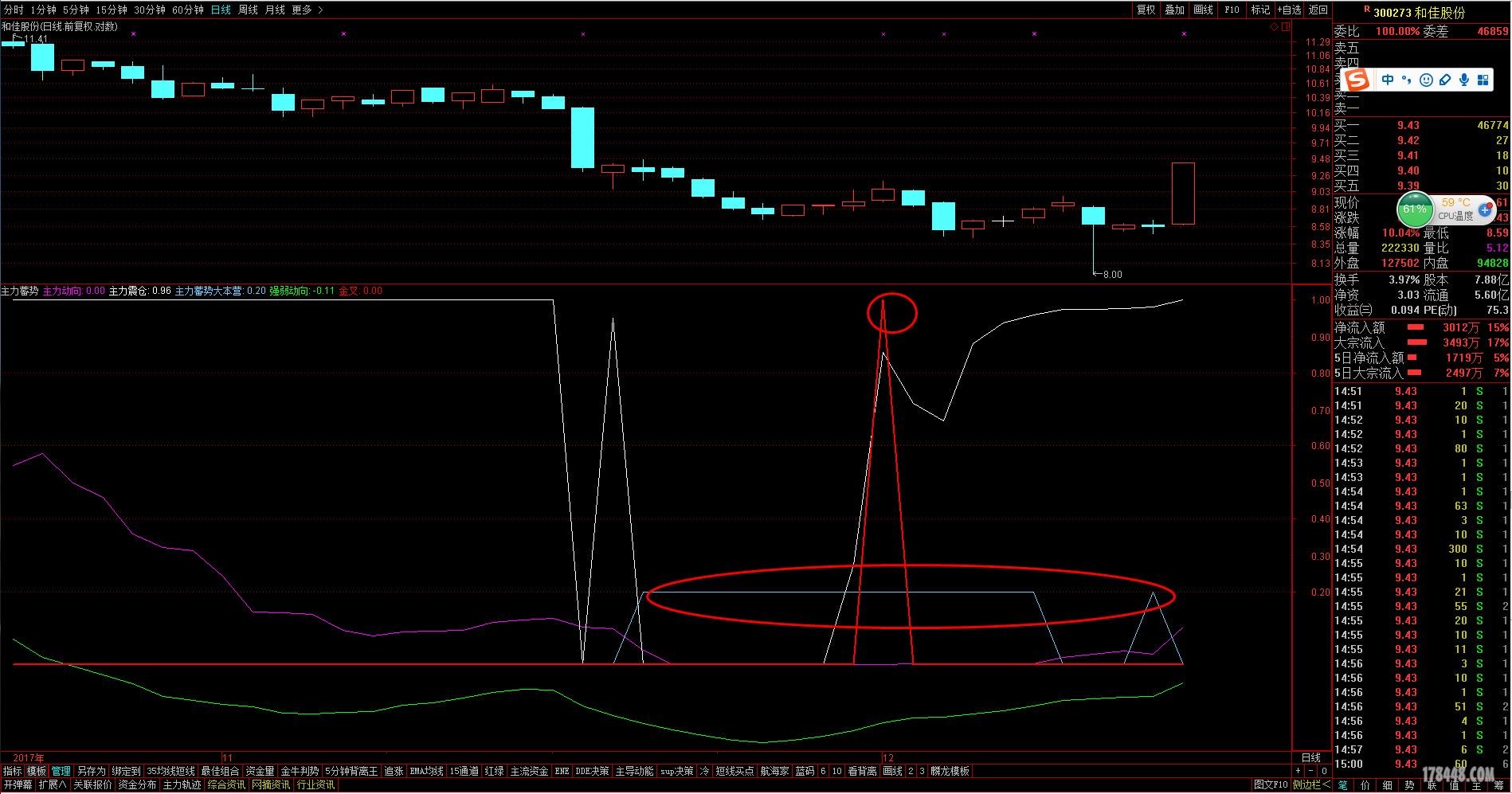Open Sogou toolbox grid icon
Screen dimensions: 1512x794
(1483, 80)
